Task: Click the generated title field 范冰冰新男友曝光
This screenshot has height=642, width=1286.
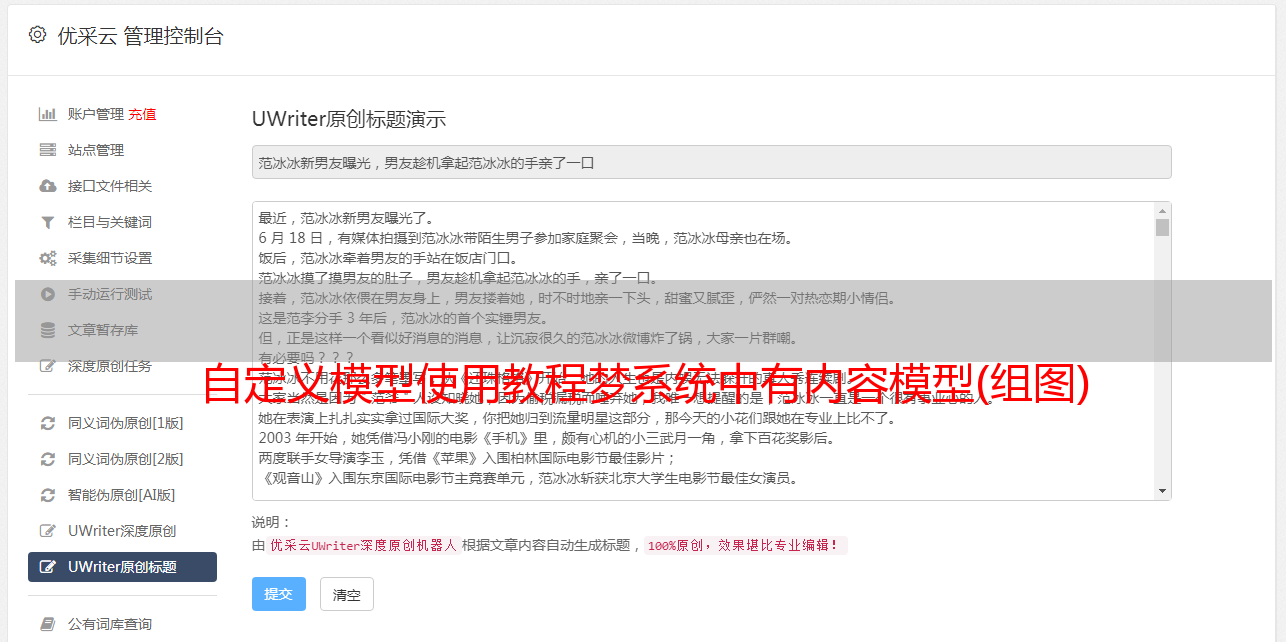Action: coord(711,162)
